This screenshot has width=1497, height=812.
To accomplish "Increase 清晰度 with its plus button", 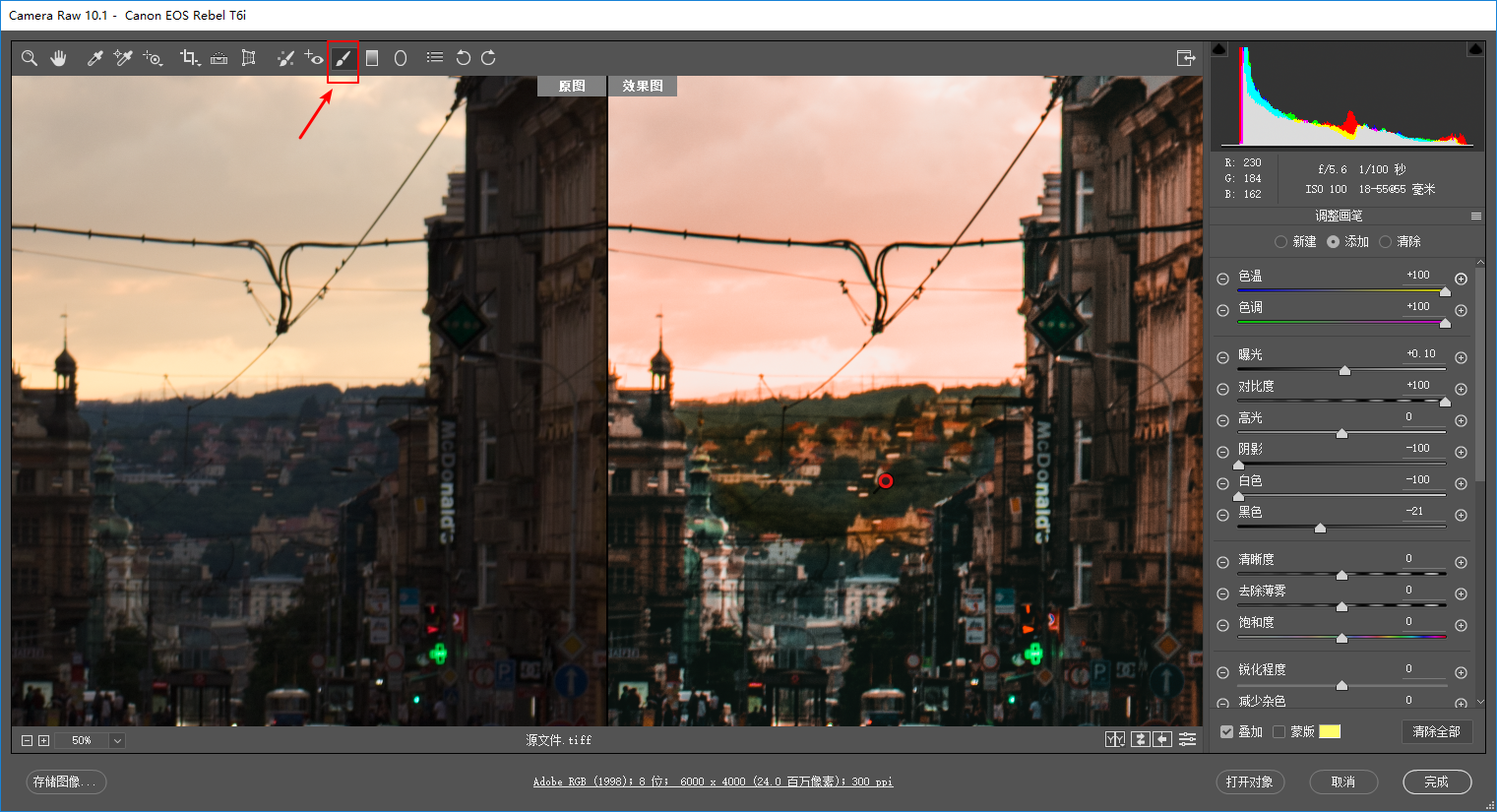I will pyautogui.click(x=1461, y=562).
